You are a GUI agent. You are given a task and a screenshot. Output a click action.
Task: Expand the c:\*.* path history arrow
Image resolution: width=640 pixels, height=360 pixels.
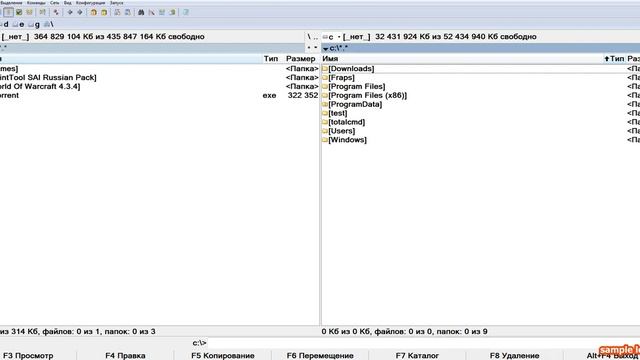tap(325, 49)
